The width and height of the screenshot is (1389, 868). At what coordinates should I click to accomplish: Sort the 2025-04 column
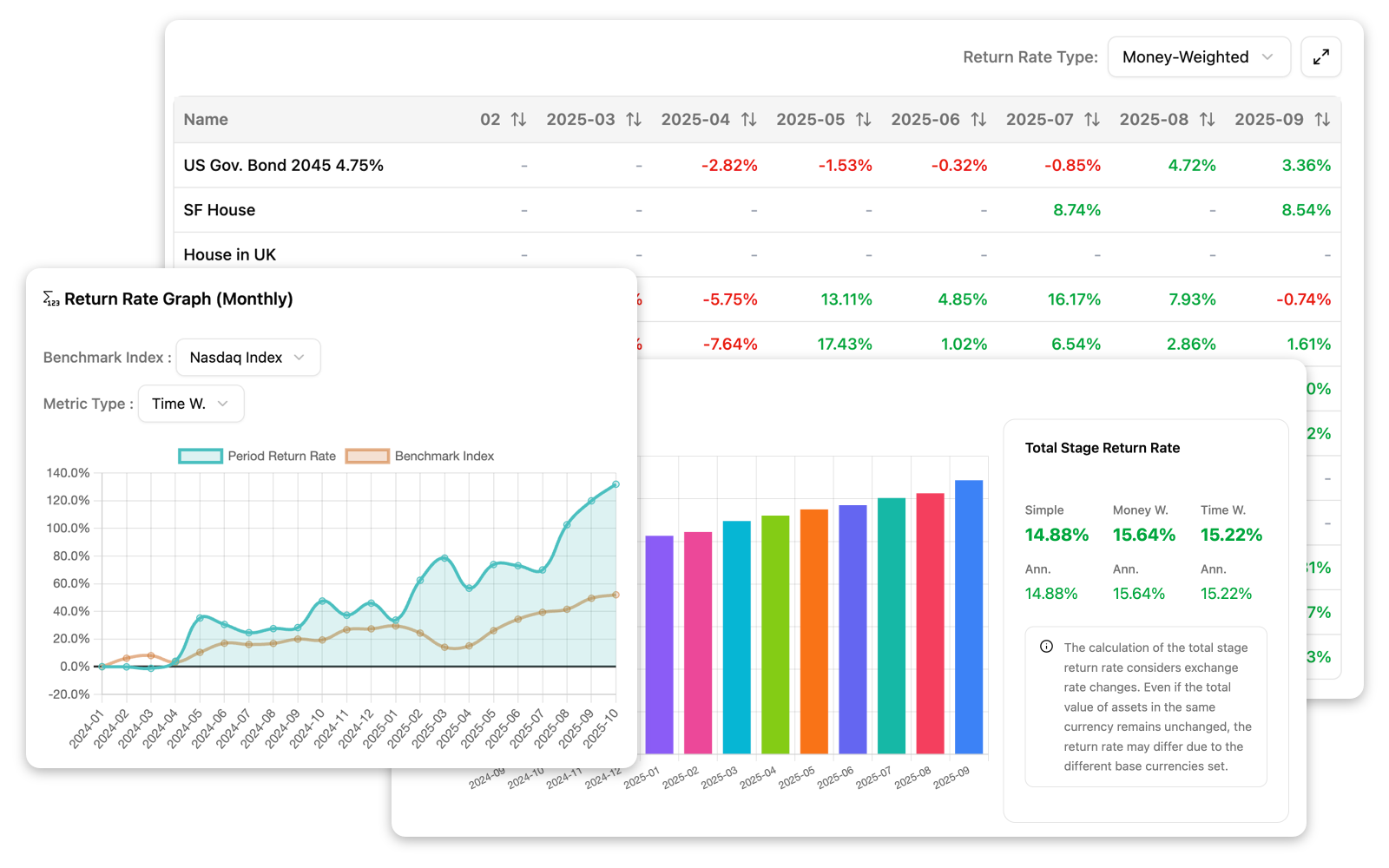pos(748,120)
